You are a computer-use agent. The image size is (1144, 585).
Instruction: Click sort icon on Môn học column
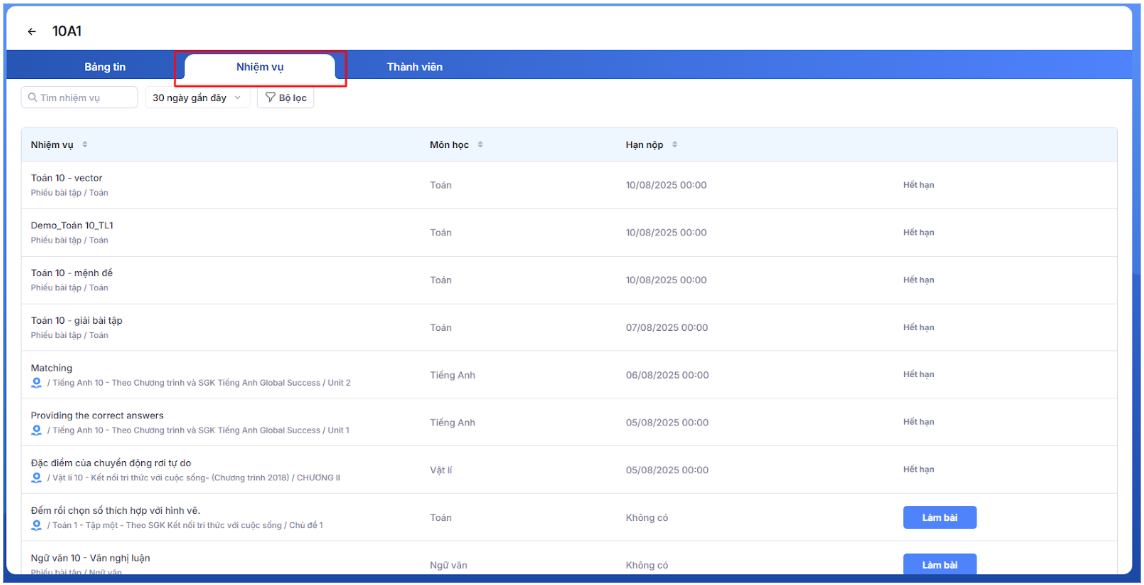pos(480,145)
